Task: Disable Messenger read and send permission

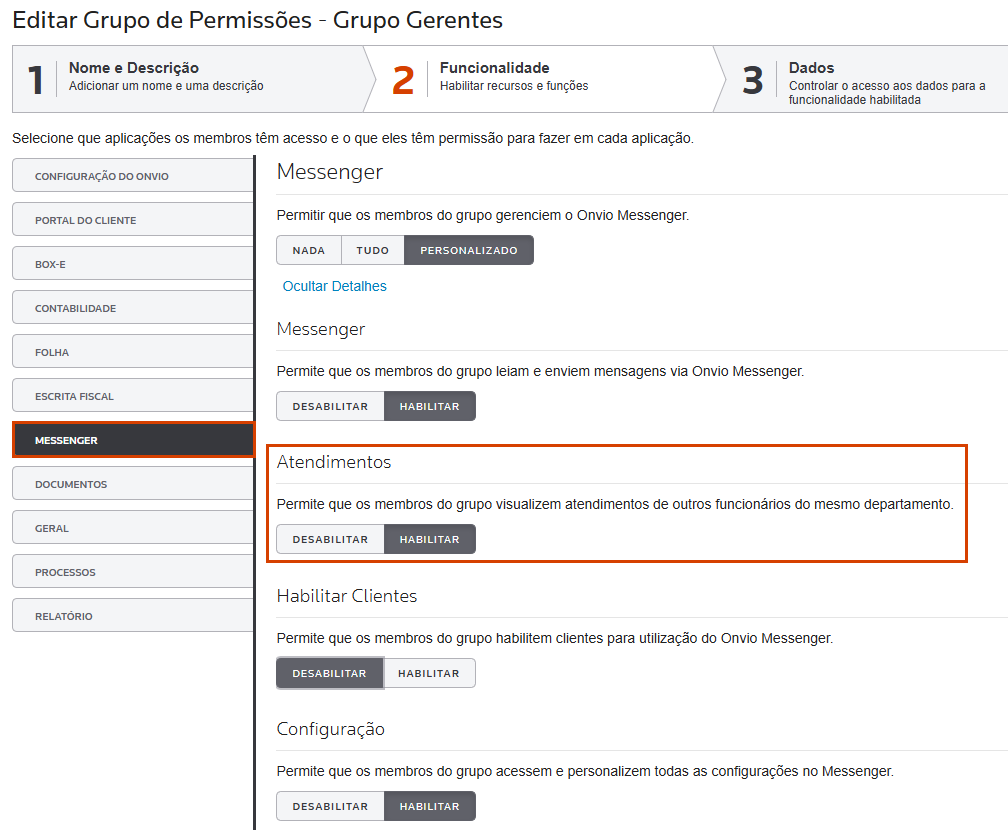Action: click(330, 406)
